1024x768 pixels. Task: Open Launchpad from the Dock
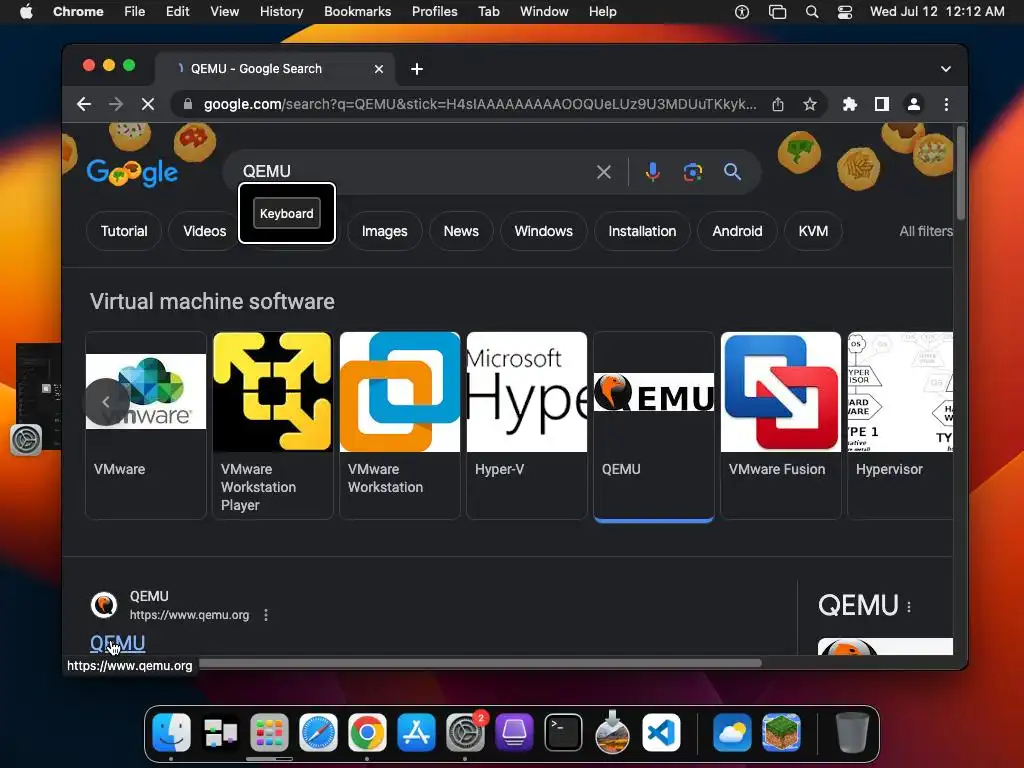pos(269,732)
